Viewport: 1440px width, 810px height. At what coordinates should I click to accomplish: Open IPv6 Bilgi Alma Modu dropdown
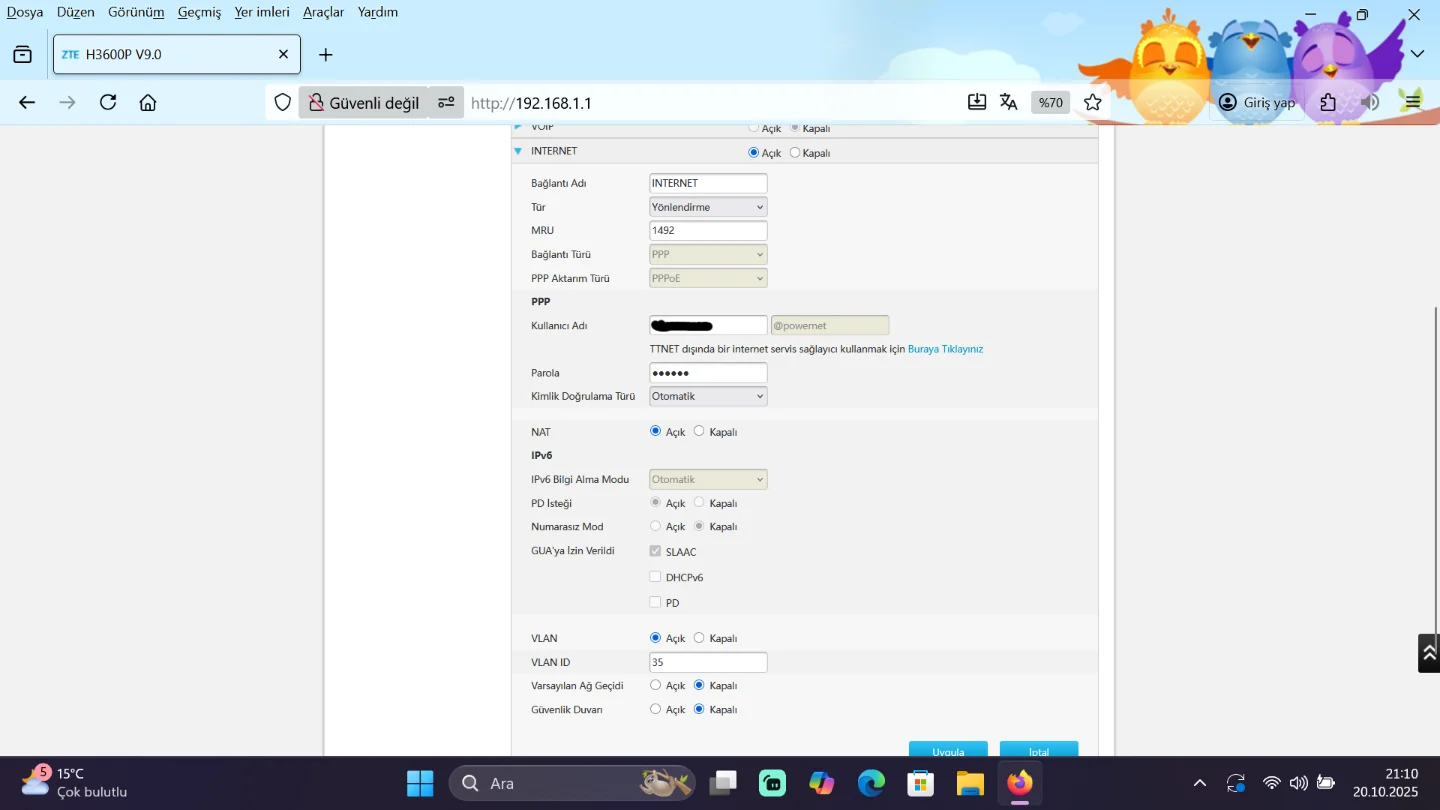click(x=708, y=479)
